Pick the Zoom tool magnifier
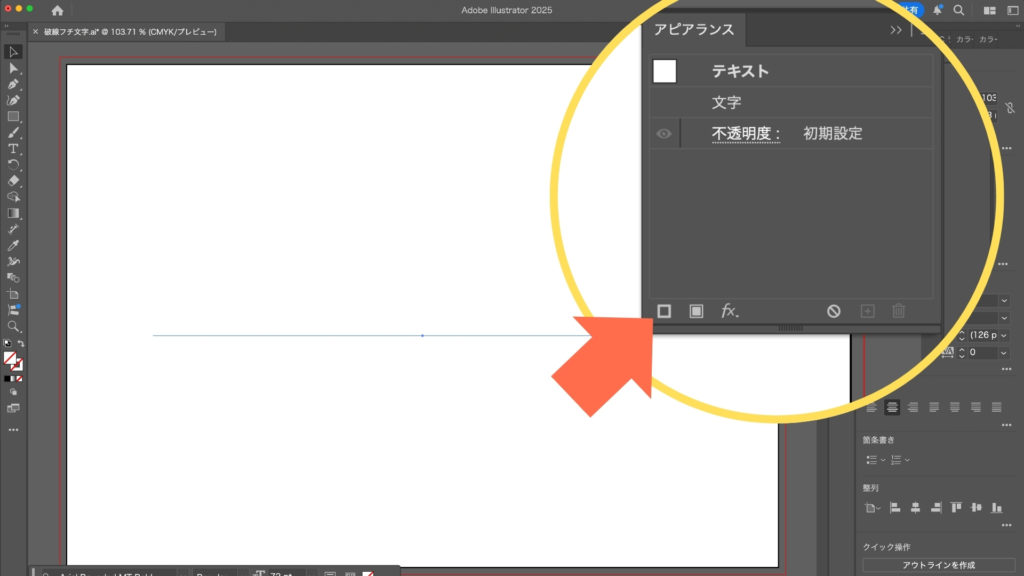Screen dimensions: 1024x576 coord(14,326)
